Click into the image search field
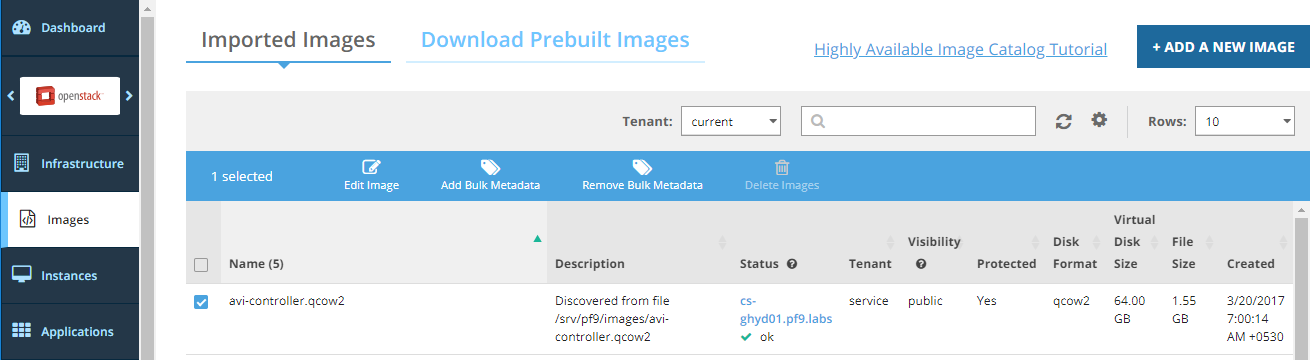The image size is (1313, 360). pos(918,121)
